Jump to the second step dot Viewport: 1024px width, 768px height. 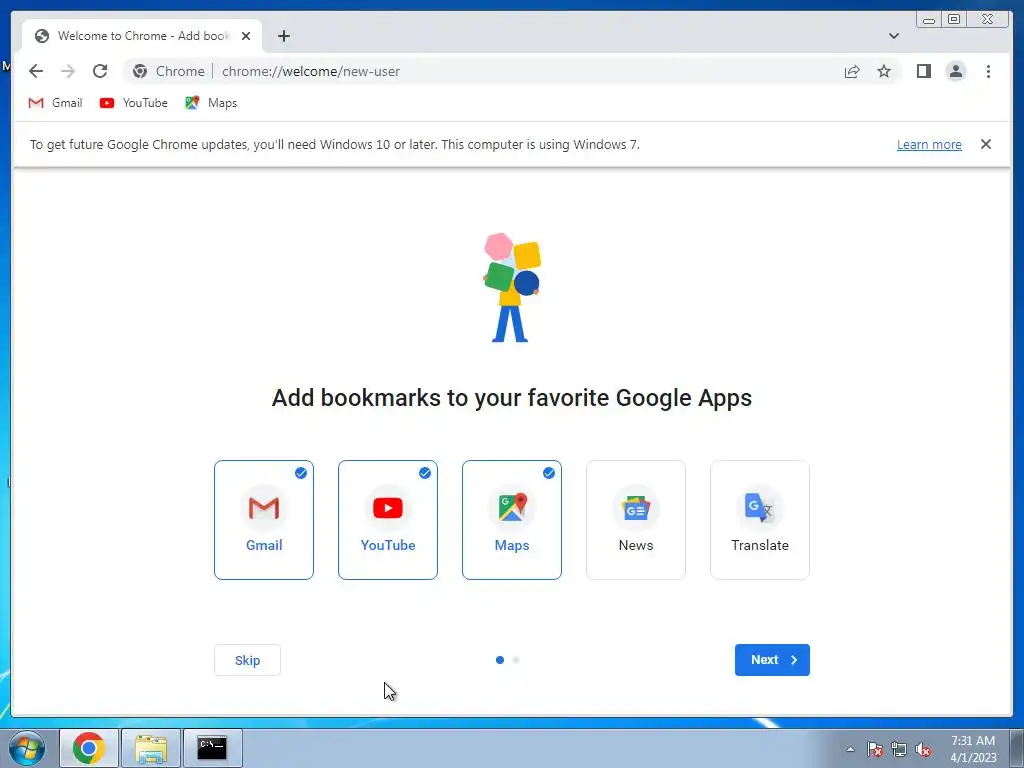[516, 660]
